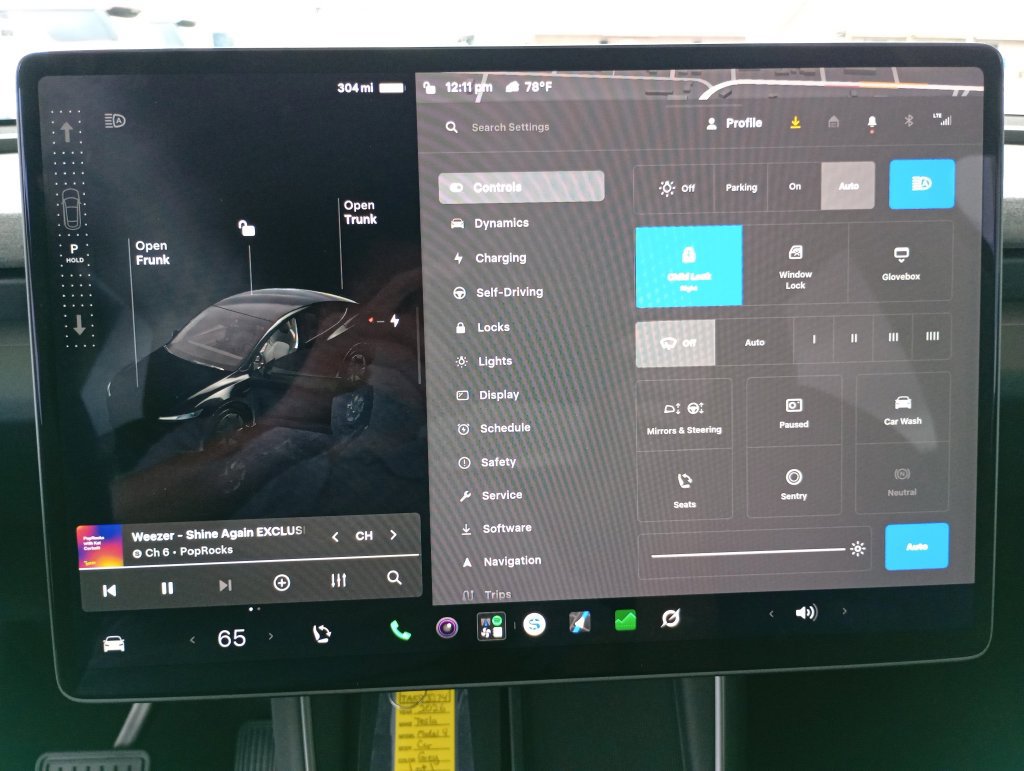Screen dimensions: 1024x771
Task: Open the energy chart app icon
Action: pyautogui.click(x=625, y=620)
